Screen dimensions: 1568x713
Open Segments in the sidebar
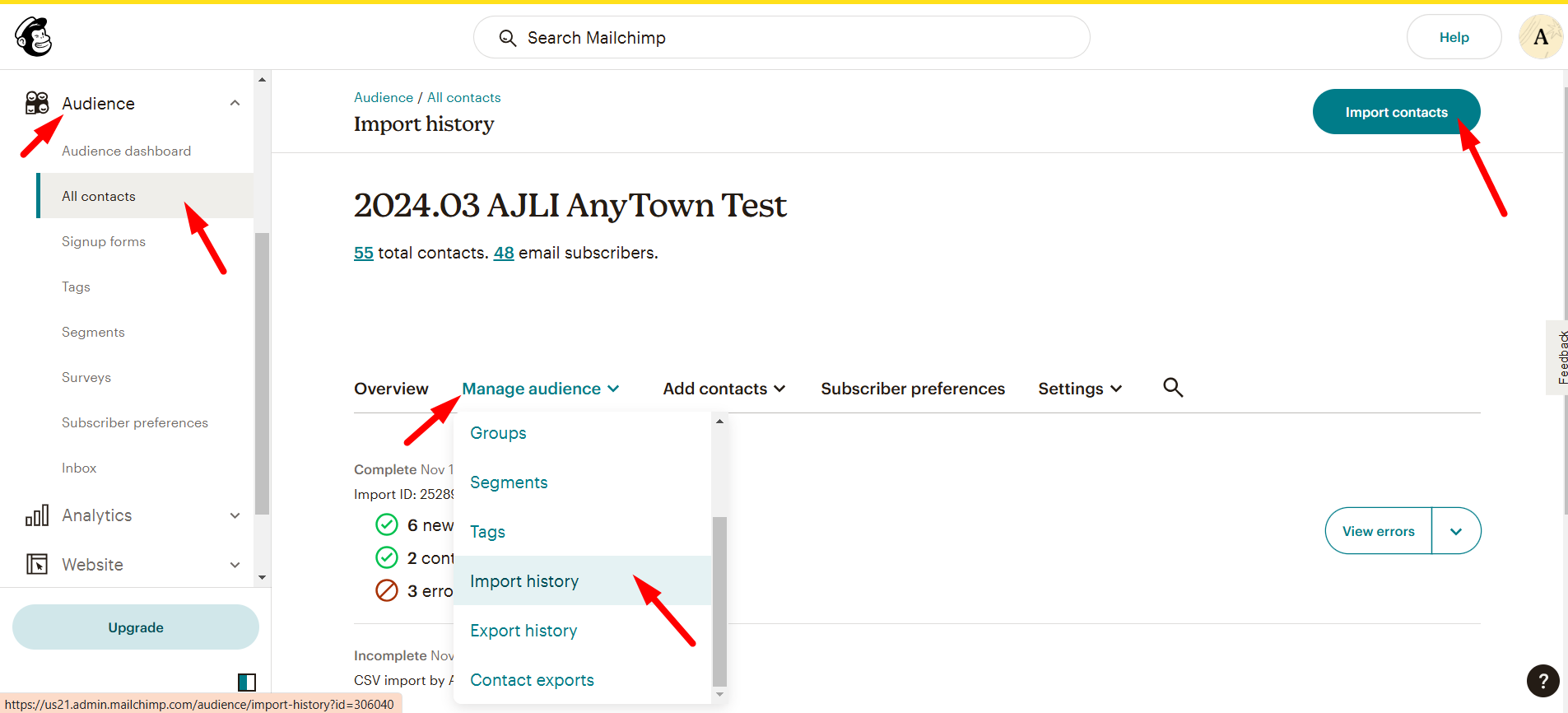click(x=93, y=332)
